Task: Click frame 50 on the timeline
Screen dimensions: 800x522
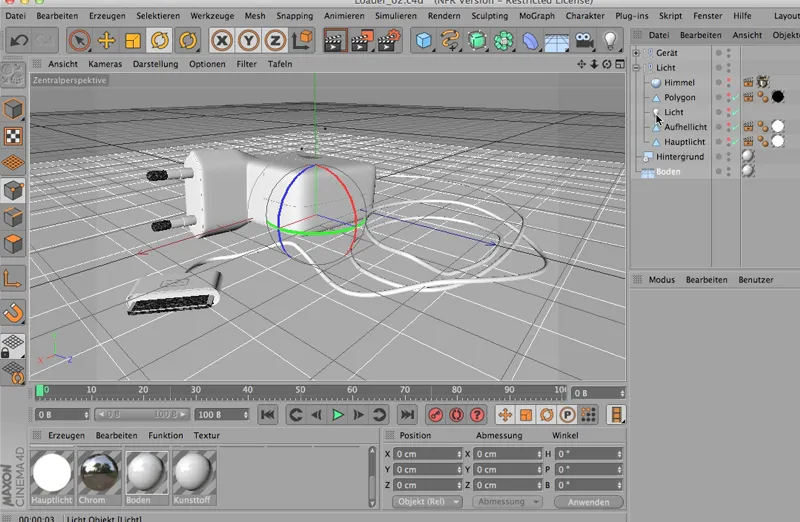Action: tap(300, 390)
